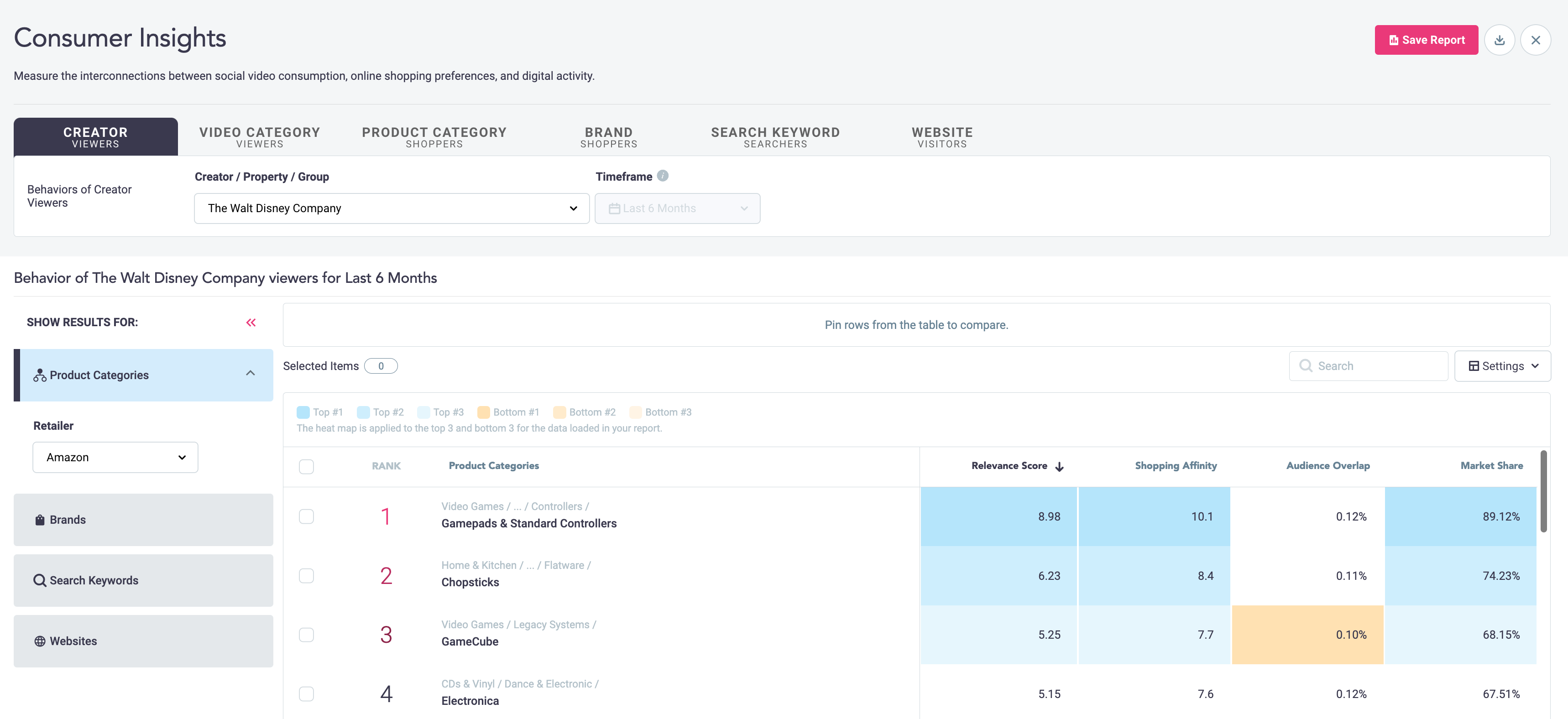This screenshot has height=719, width=1568.
Task: Select the Chopsticks row checkbox
Action: pyautogui.click(x=306, y=575)
